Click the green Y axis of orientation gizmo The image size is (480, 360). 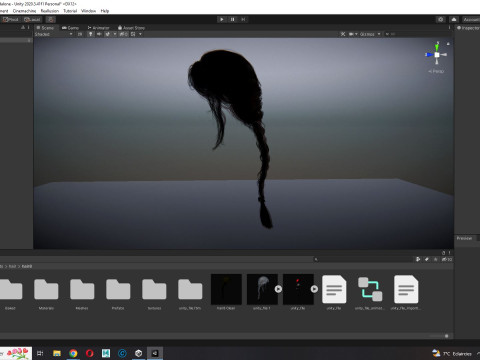point(437,47)
